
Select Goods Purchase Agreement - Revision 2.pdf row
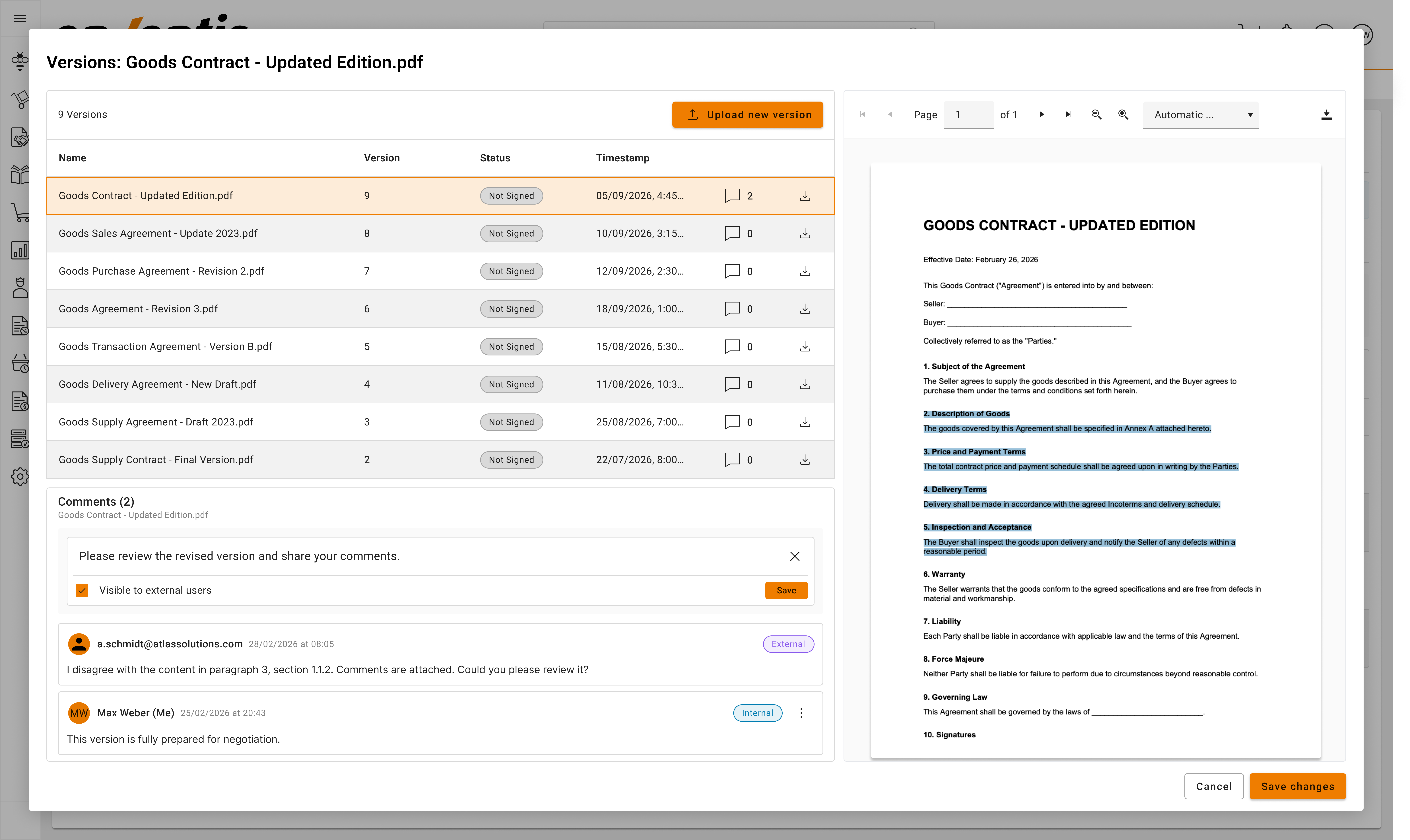click(440, 271)
